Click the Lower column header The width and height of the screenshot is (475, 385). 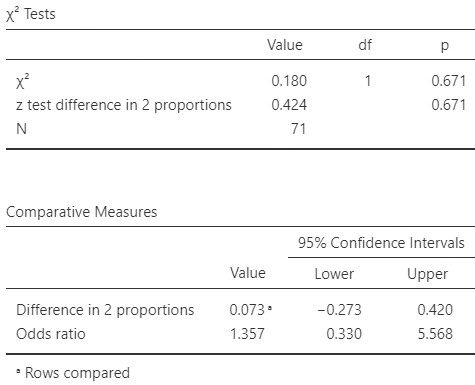(334, 274)
